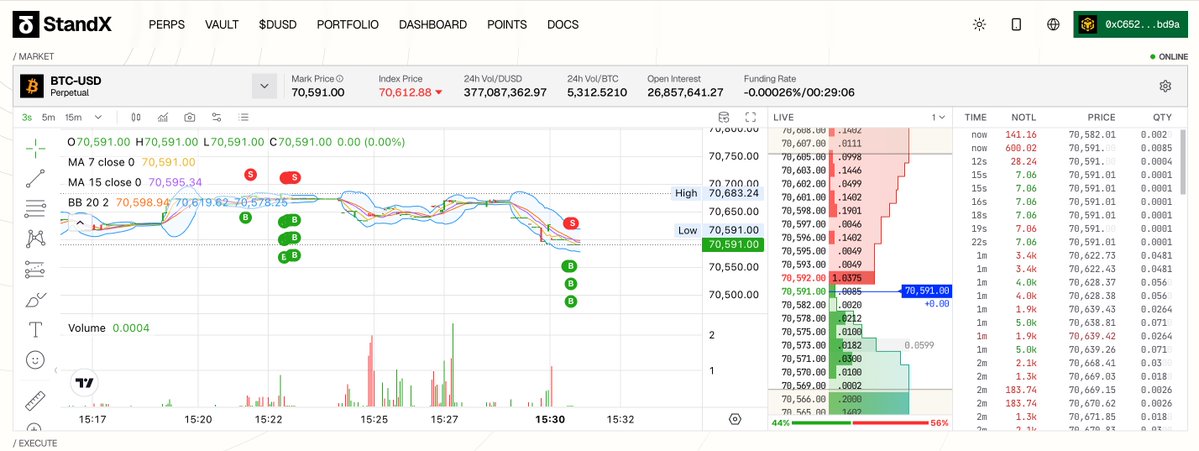The height and width of the screenshot is (451, 1199).
Task: Open the language globe icon
Action: coord(1053,25)
